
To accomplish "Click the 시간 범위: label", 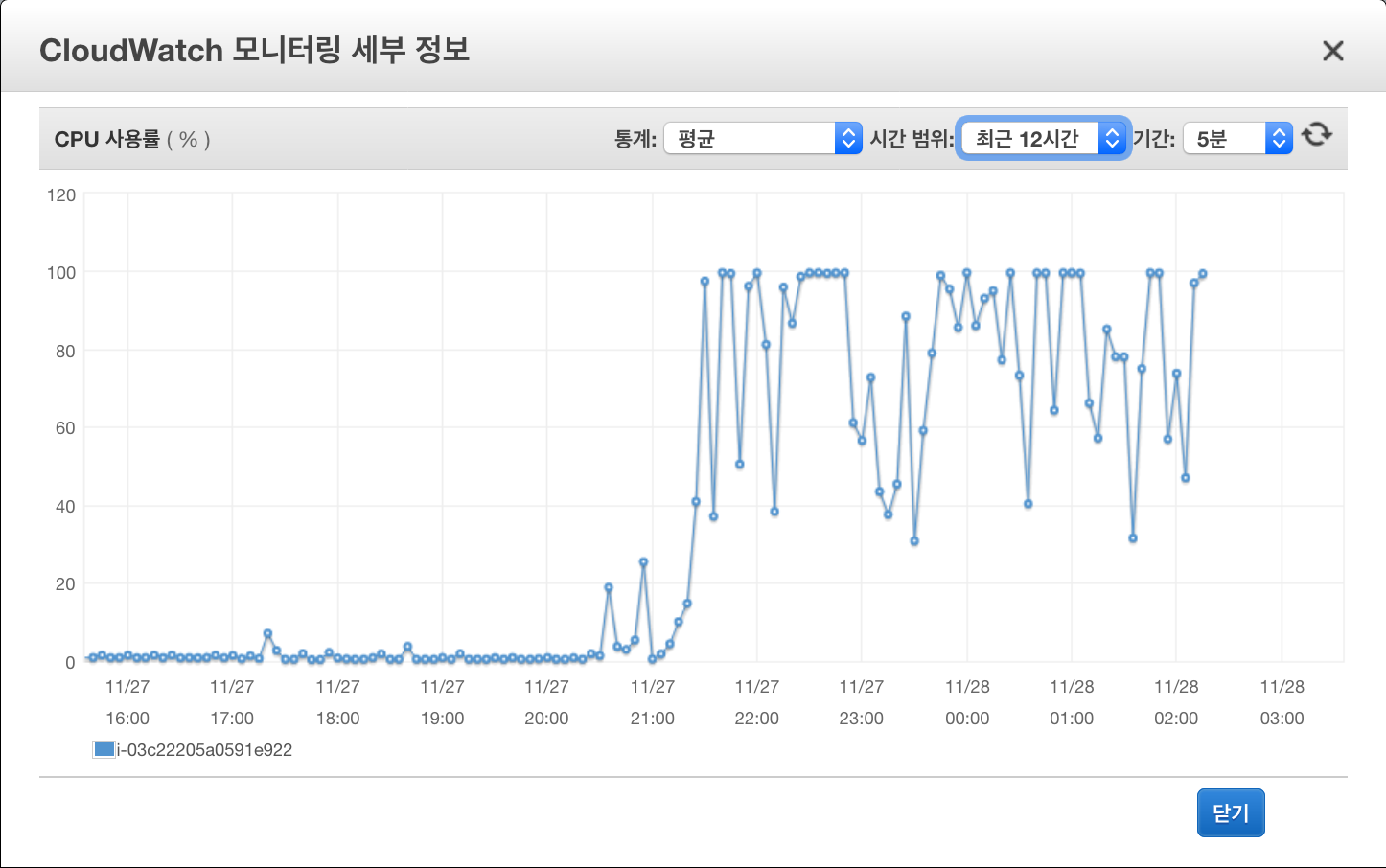I will click(912, 140).
